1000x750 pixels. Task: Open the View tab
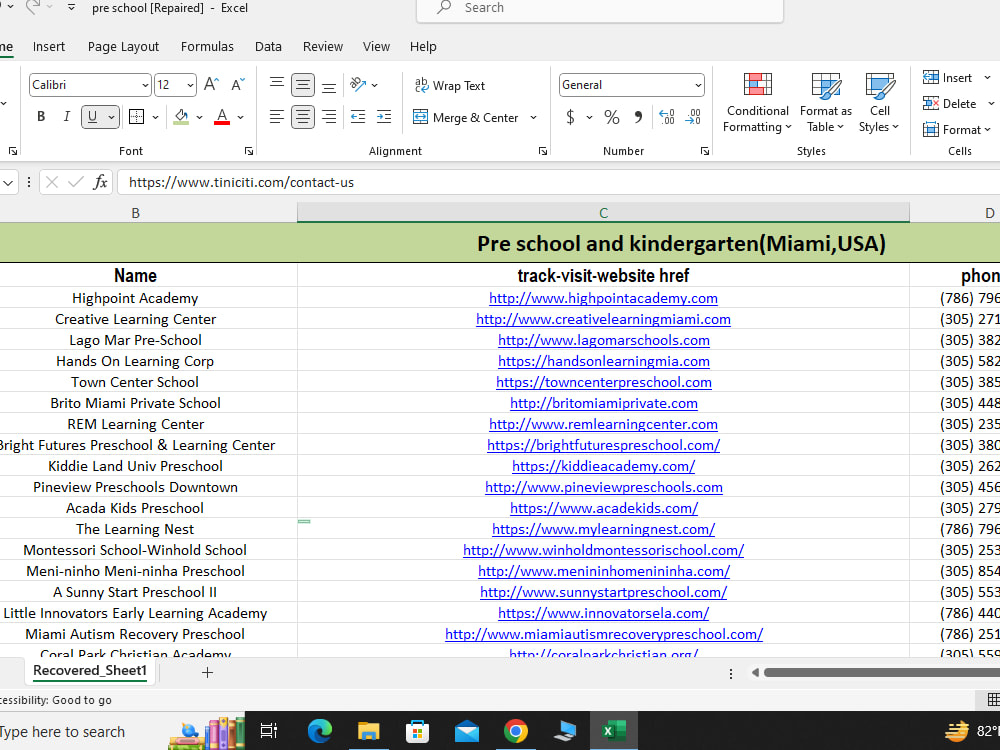tap(376, 47)
